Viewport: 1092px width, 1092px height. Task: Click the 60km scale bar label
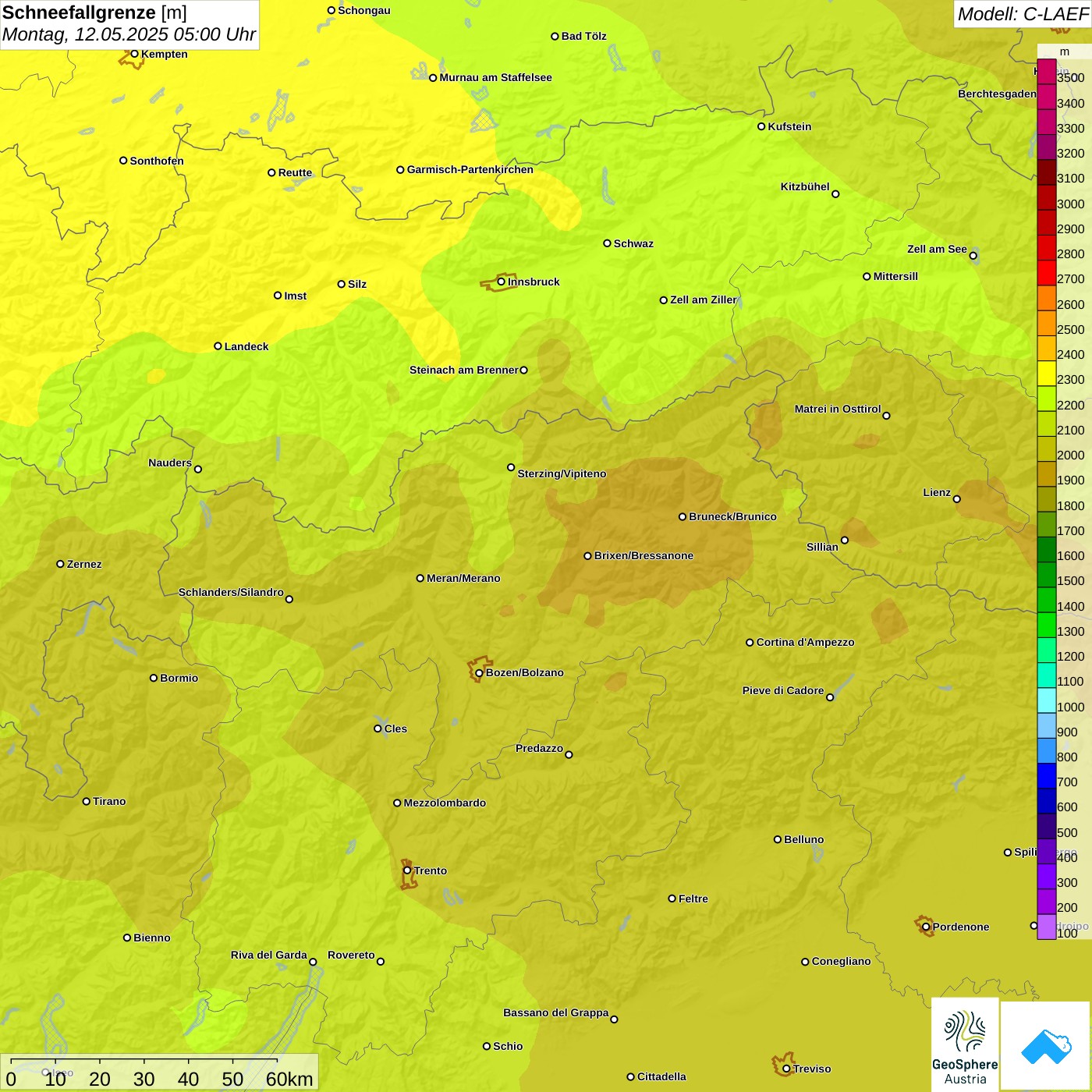point(289,1080)
